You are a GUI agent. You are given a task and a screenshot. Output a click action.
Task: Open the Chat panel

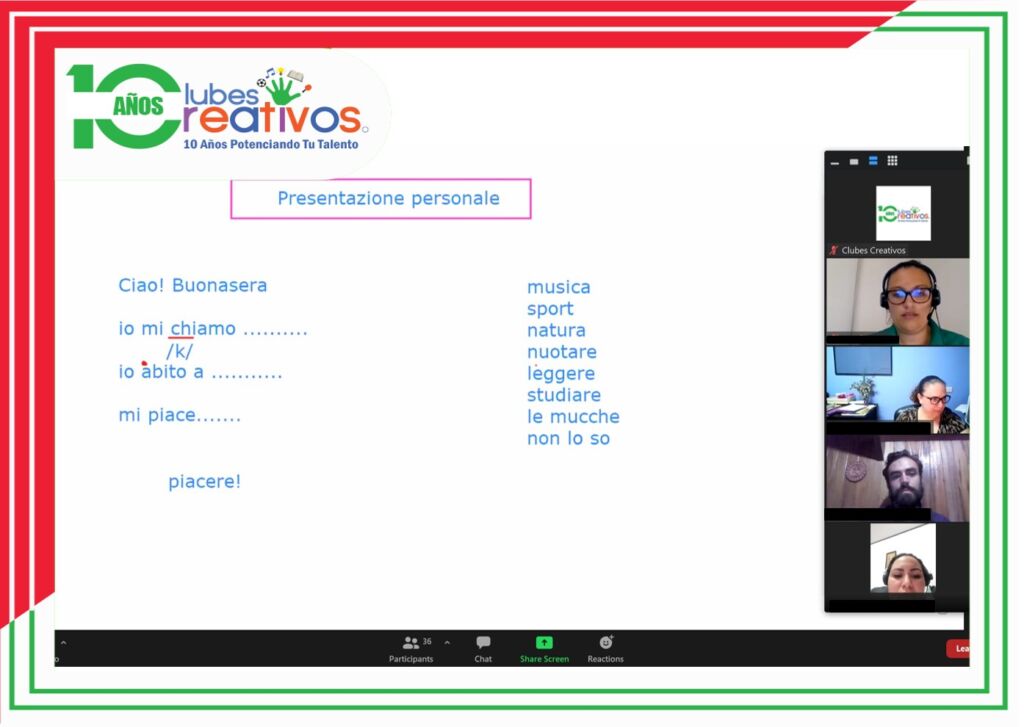(x=483, y=648)
